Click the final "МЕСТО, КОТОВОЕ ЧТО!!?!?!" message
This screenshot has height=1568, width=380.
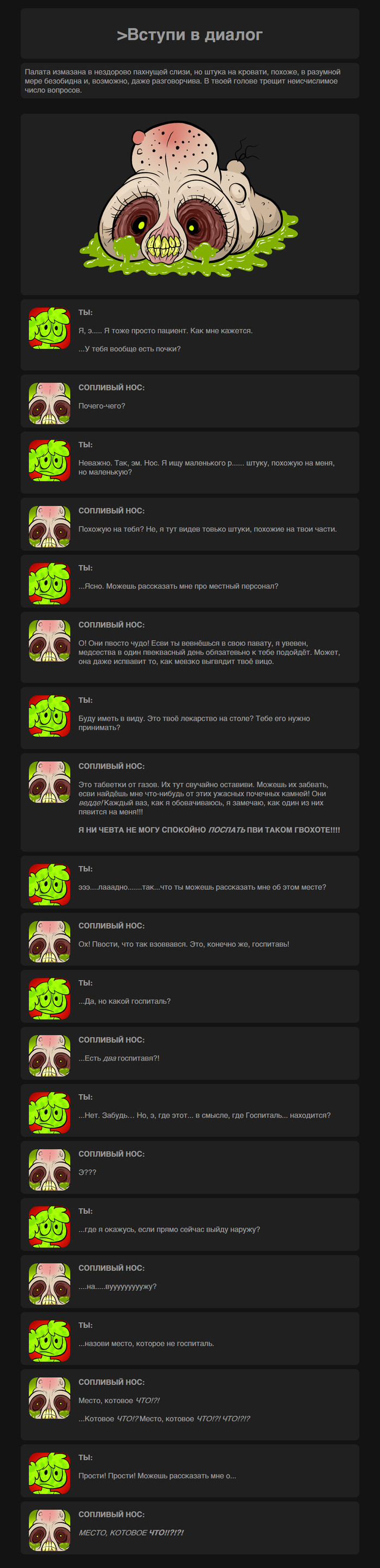click(131, 1533)
